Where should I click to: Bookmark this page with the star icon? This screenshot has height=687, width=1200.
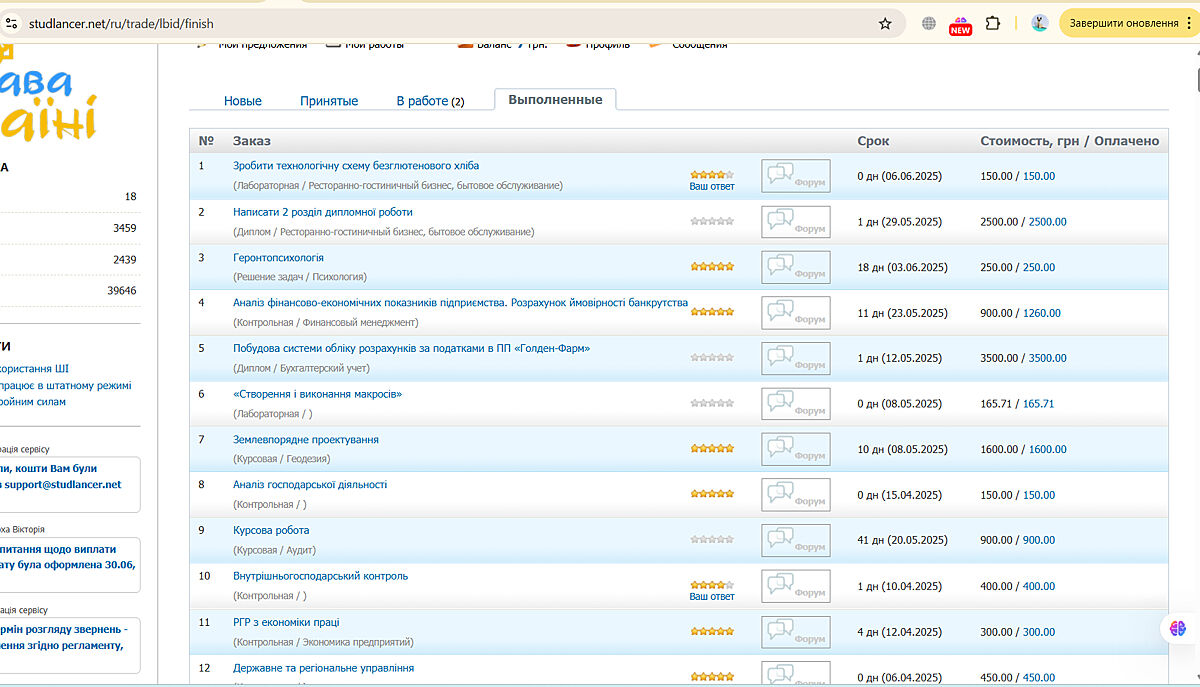click(885, 23)
